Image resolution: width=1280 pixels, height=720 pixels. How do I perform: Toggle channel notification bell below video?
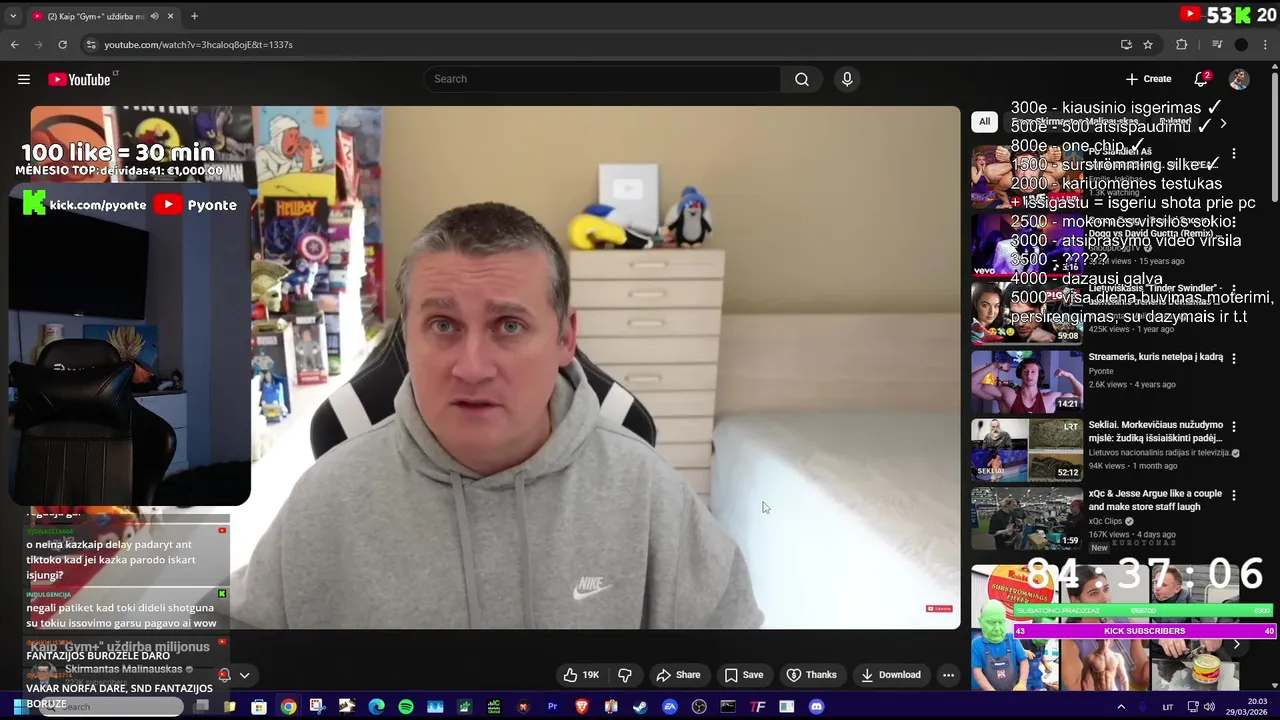[x=224, y=675]
